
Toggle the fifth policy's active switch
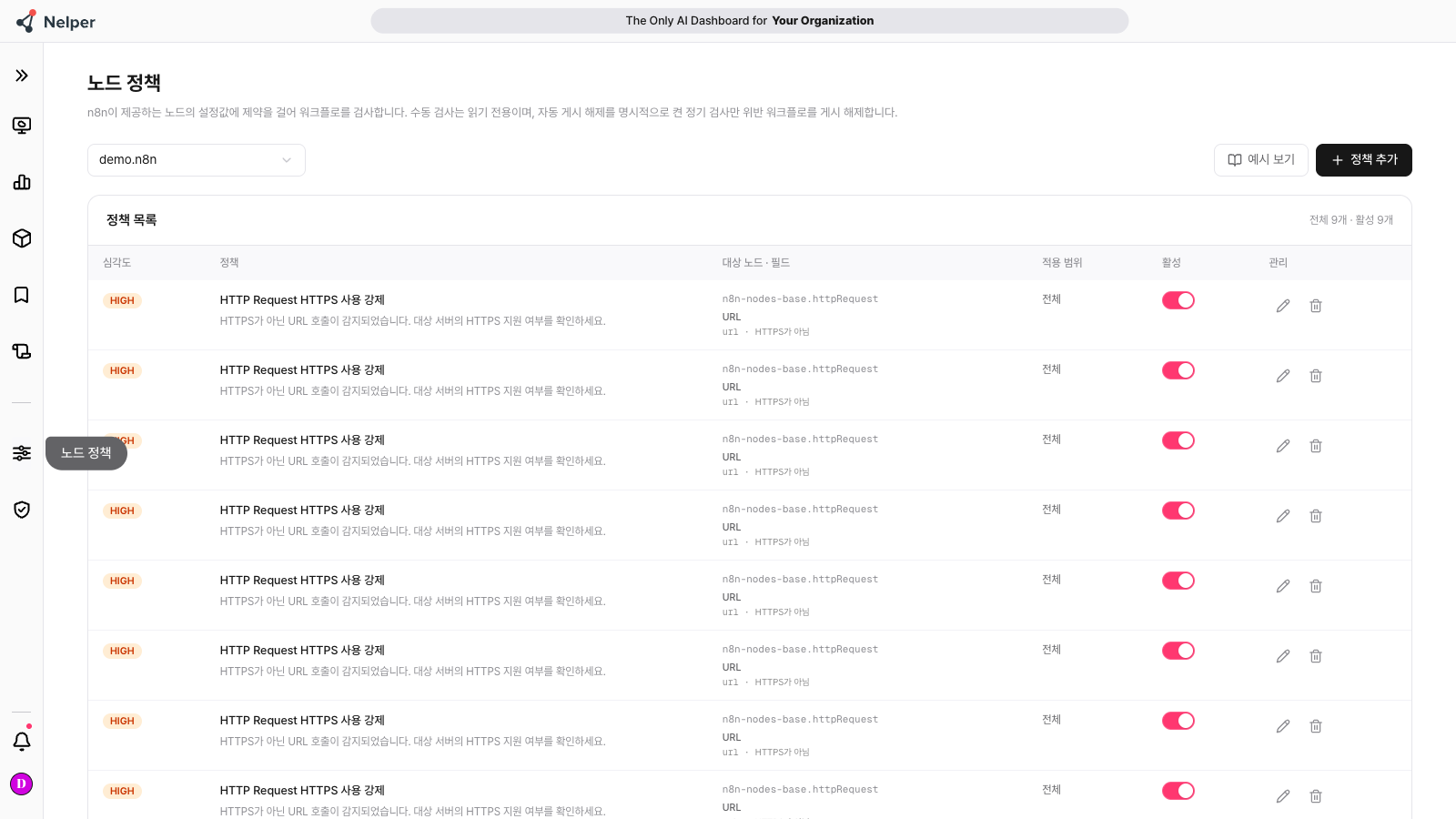(1178, 581)
